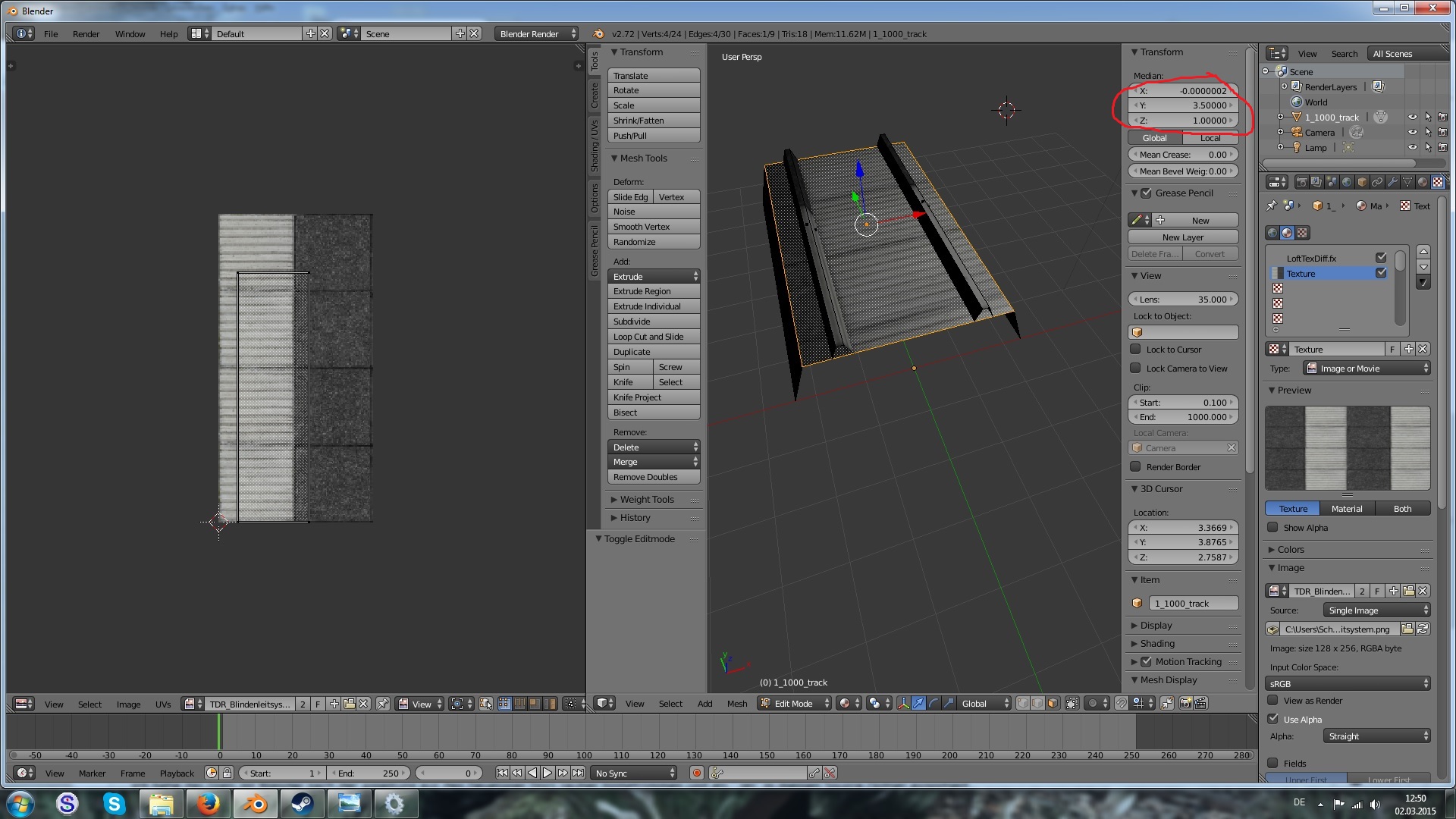The image size is (1456, 819).
Task: Open the Render camera properties tab
Action: click(1302, 182)
